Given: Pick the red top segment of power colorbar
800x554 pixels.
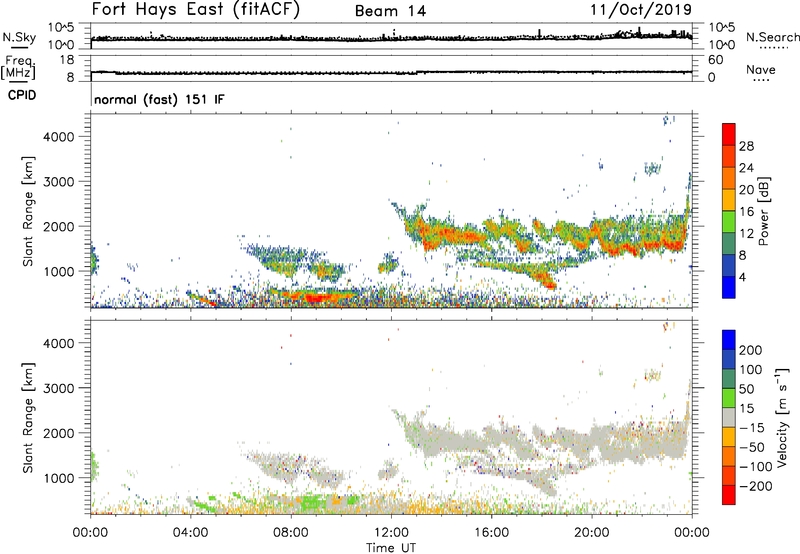Looking at the screenshot, I should coord(729,134).
